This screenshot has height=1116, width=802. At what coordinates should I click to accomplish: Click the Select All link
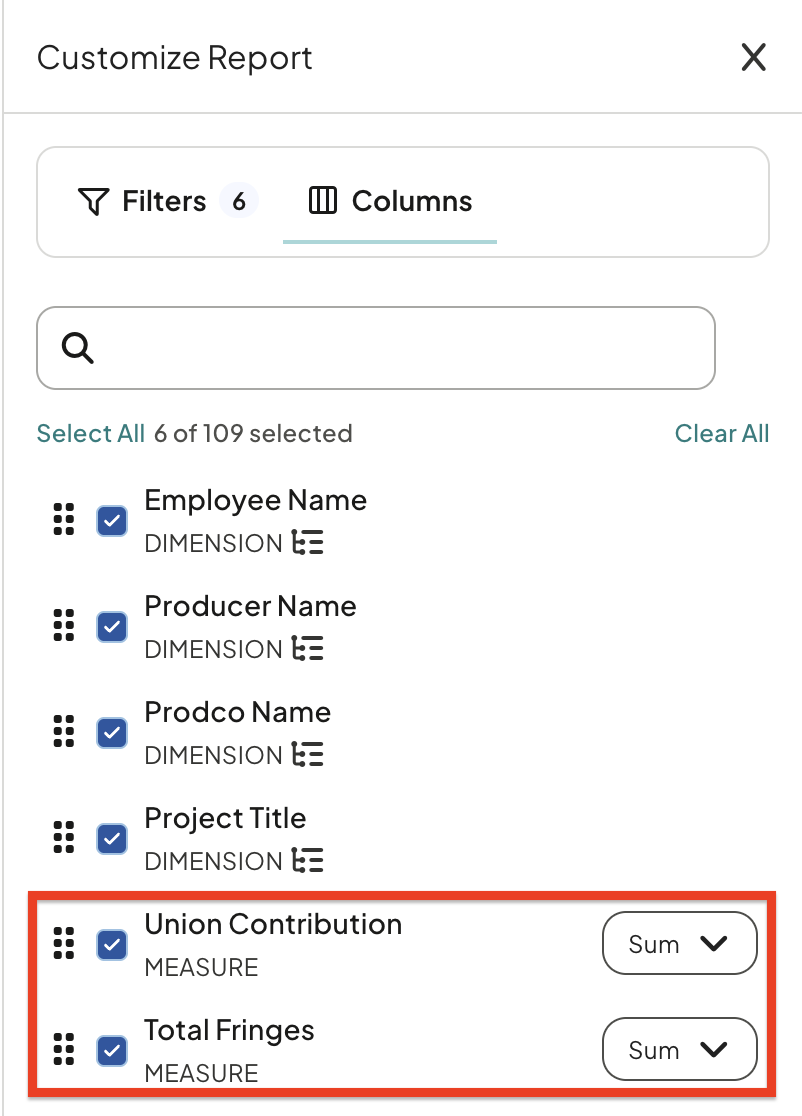tap(91, 433)
